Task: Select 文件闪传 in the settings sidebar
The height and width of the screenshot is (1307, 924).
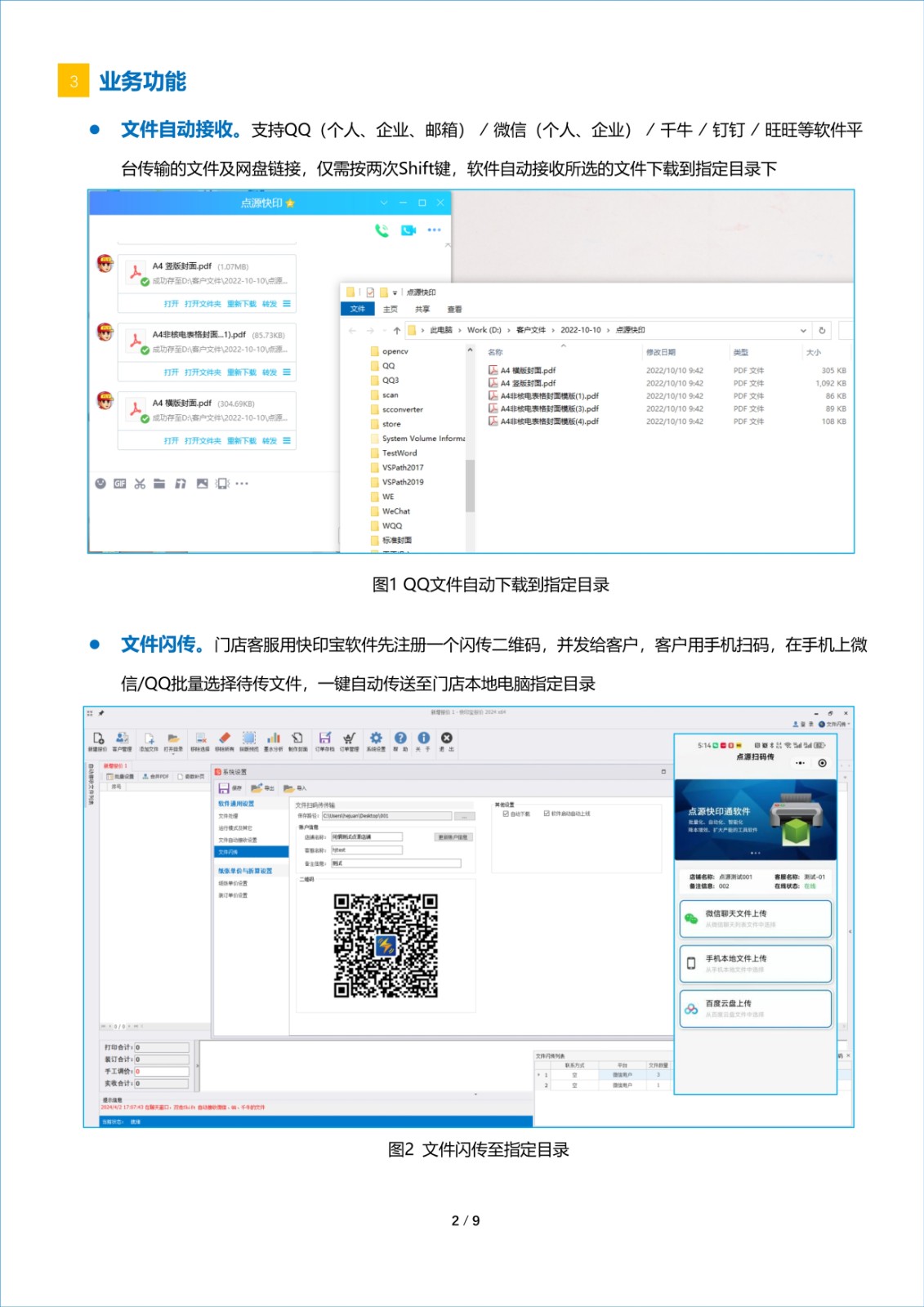Action: coord(229,852)
